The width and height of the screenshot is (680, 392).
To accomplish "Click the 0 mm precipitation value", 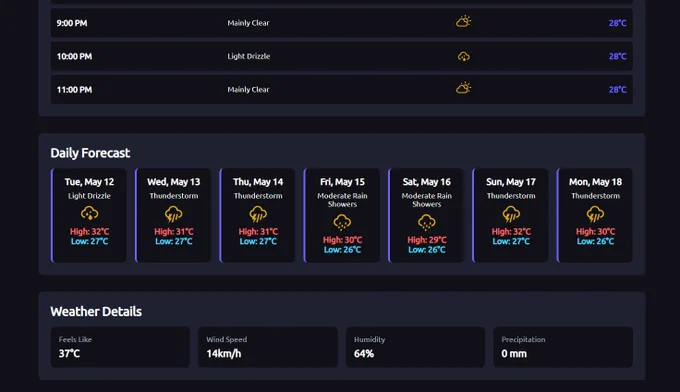I will (514, 354).
